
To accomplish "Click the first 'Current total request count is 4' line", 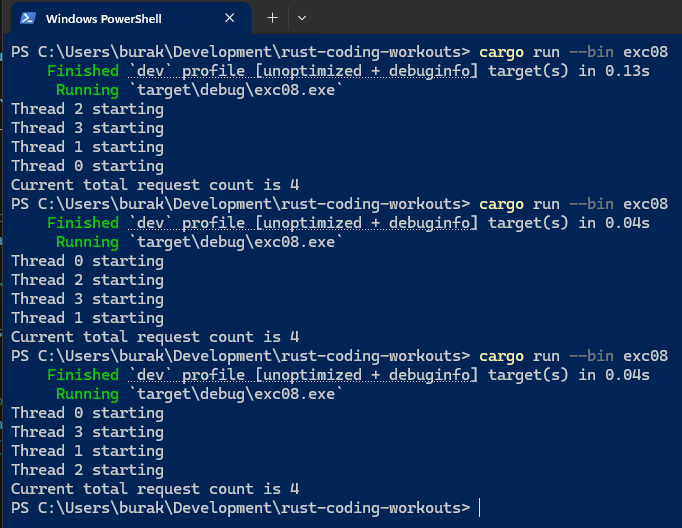I will click(155, 185).
